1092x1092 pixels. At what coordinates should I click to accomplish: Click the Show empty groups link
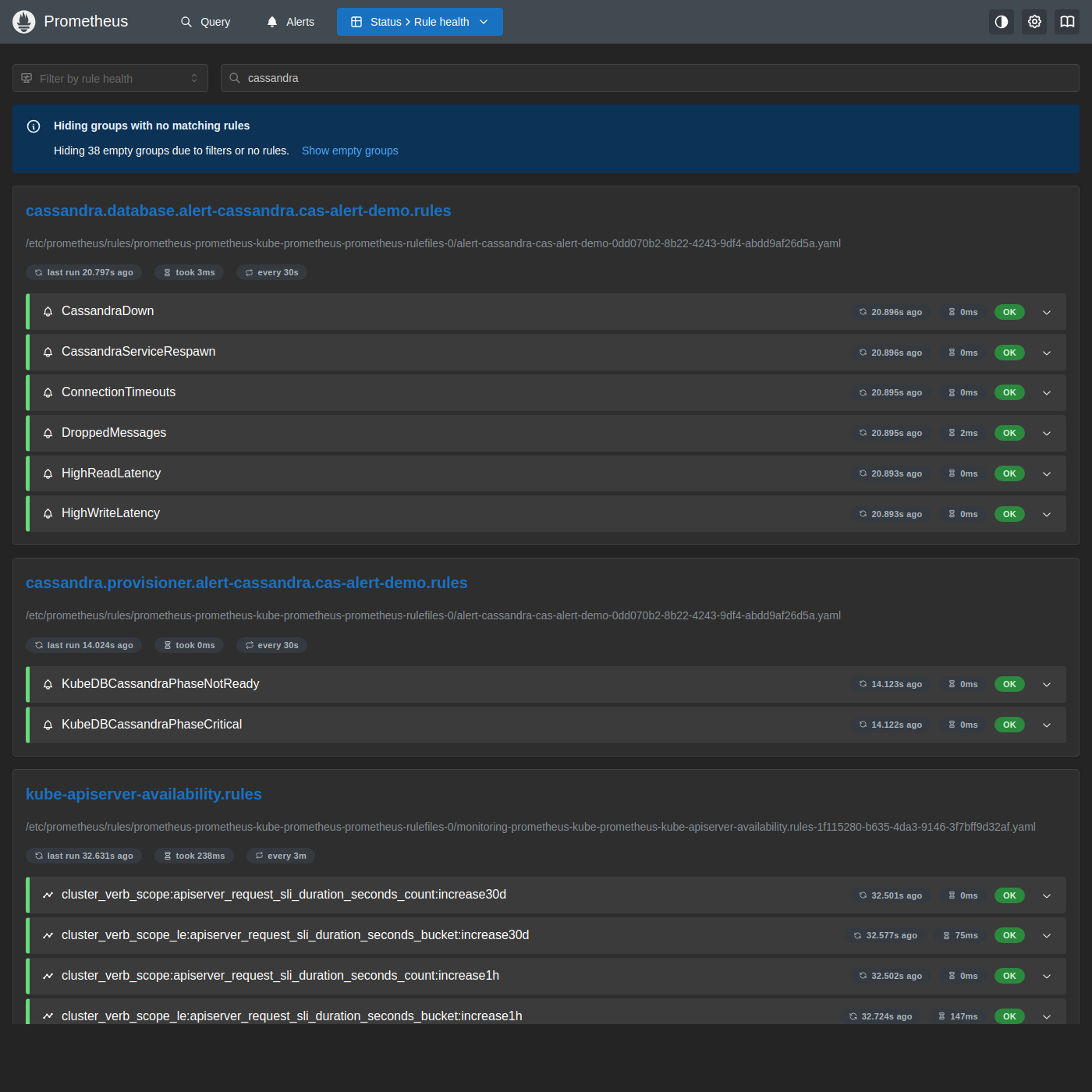click(350, 151)
